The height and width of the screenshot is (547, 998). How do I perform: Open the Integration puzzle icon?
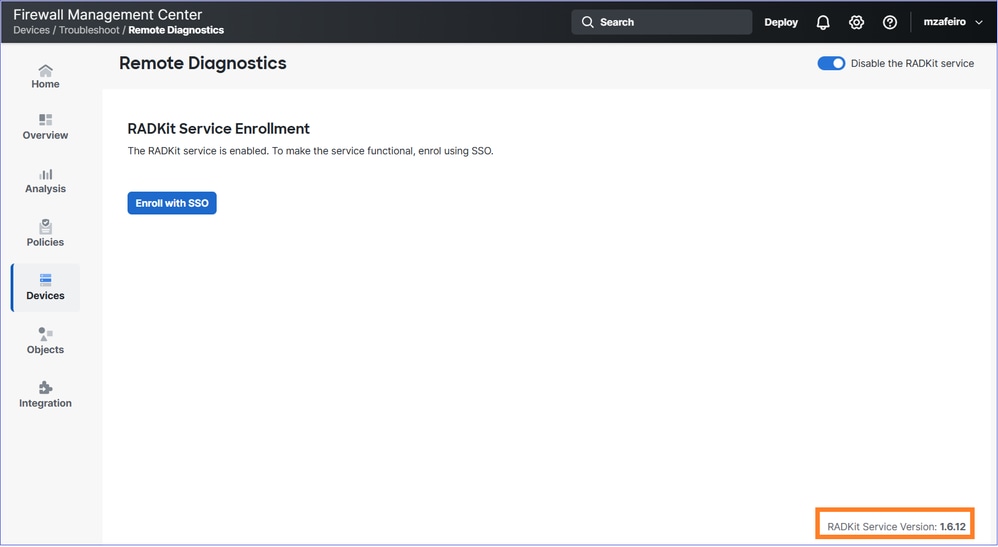tap(45, 387)
